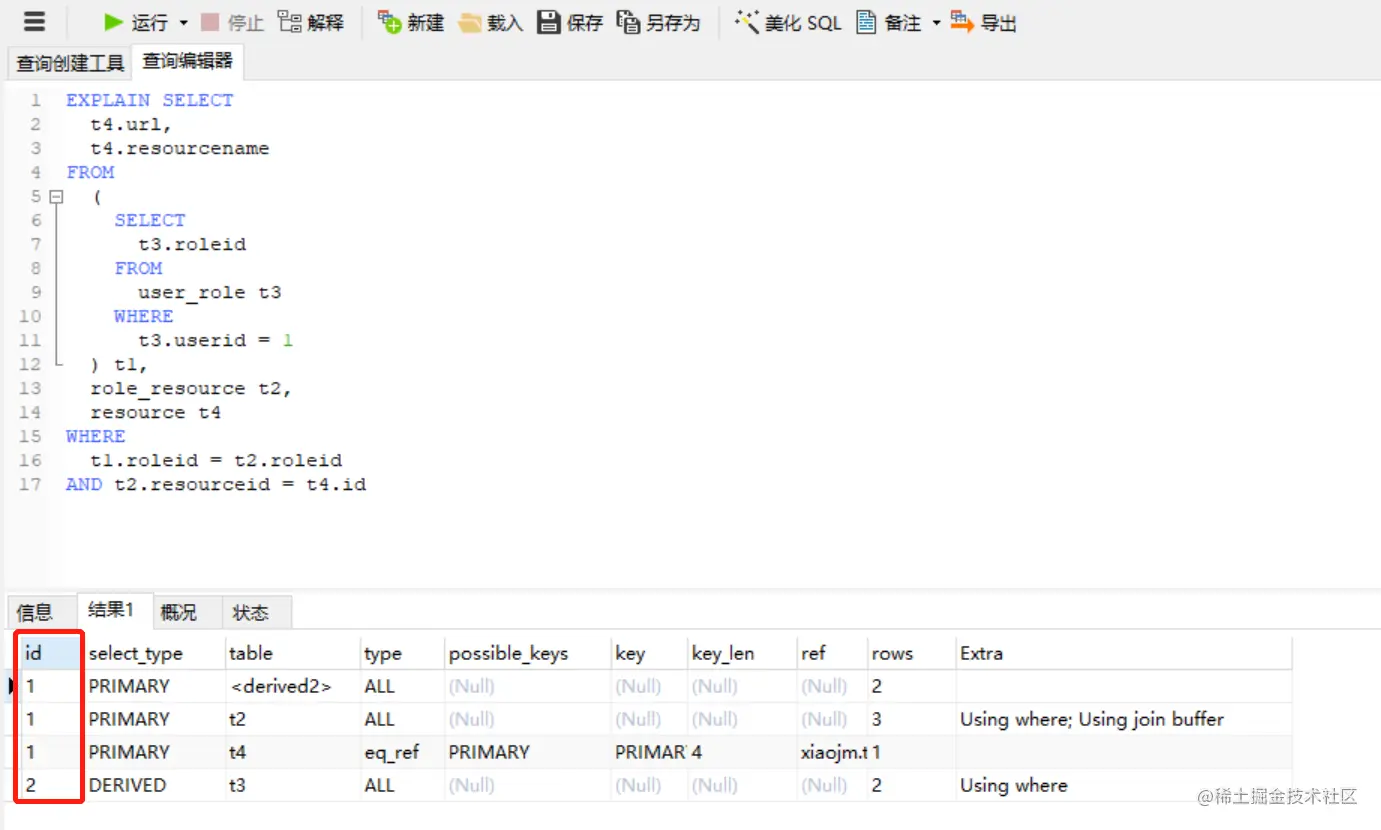
Task: Click the 解释 (Explain) label
Action: 326,23
